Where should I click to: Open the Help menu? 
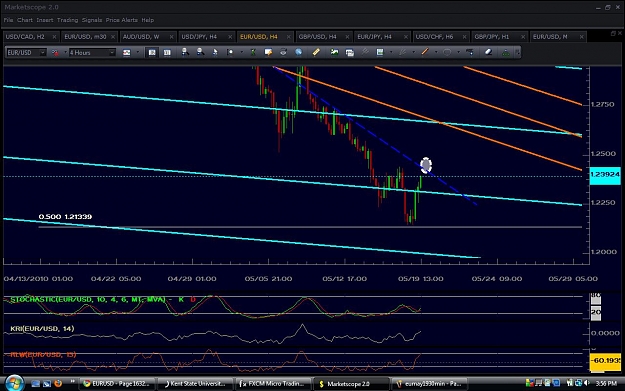pos(147,20)
